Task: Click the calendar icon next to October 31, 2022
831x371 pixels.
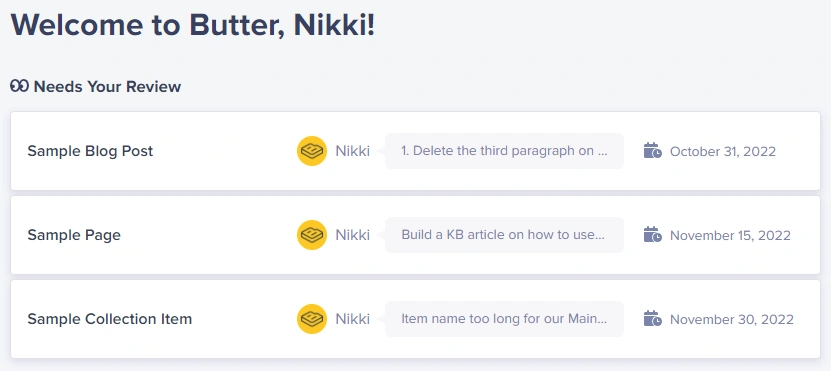Action: (x=652, y=151)
